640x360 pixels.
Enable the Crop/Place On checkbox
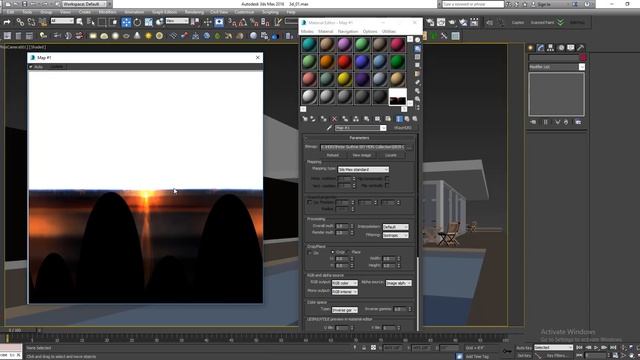pos(309,253)
